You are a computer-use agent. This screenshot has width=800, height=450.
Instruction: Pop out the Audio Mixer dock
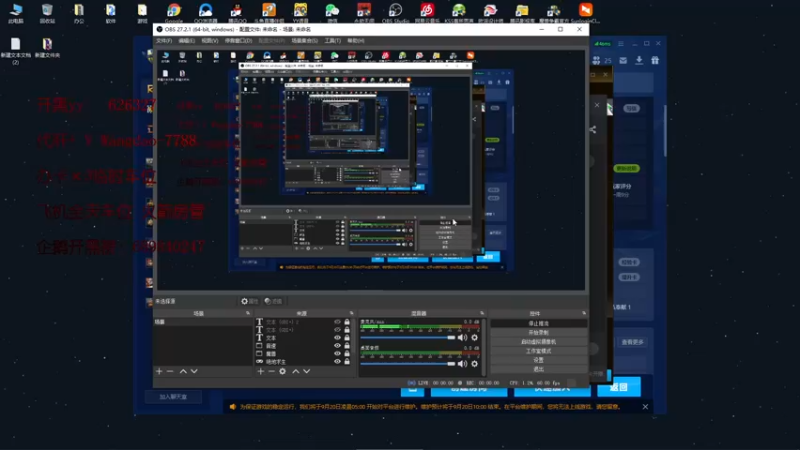coord(482,313)
